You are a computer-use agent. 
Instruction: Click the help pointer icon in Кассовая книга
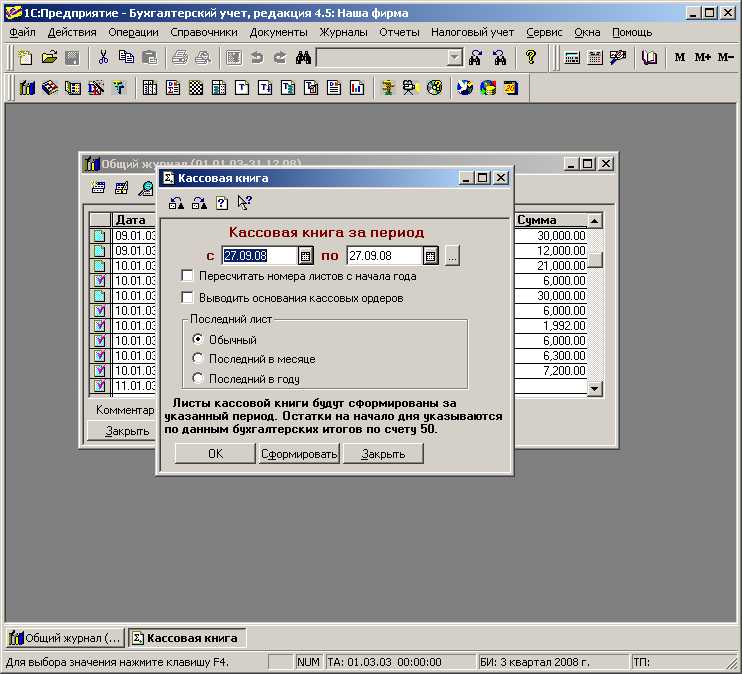pyautogui.click(x=244, y=203)
